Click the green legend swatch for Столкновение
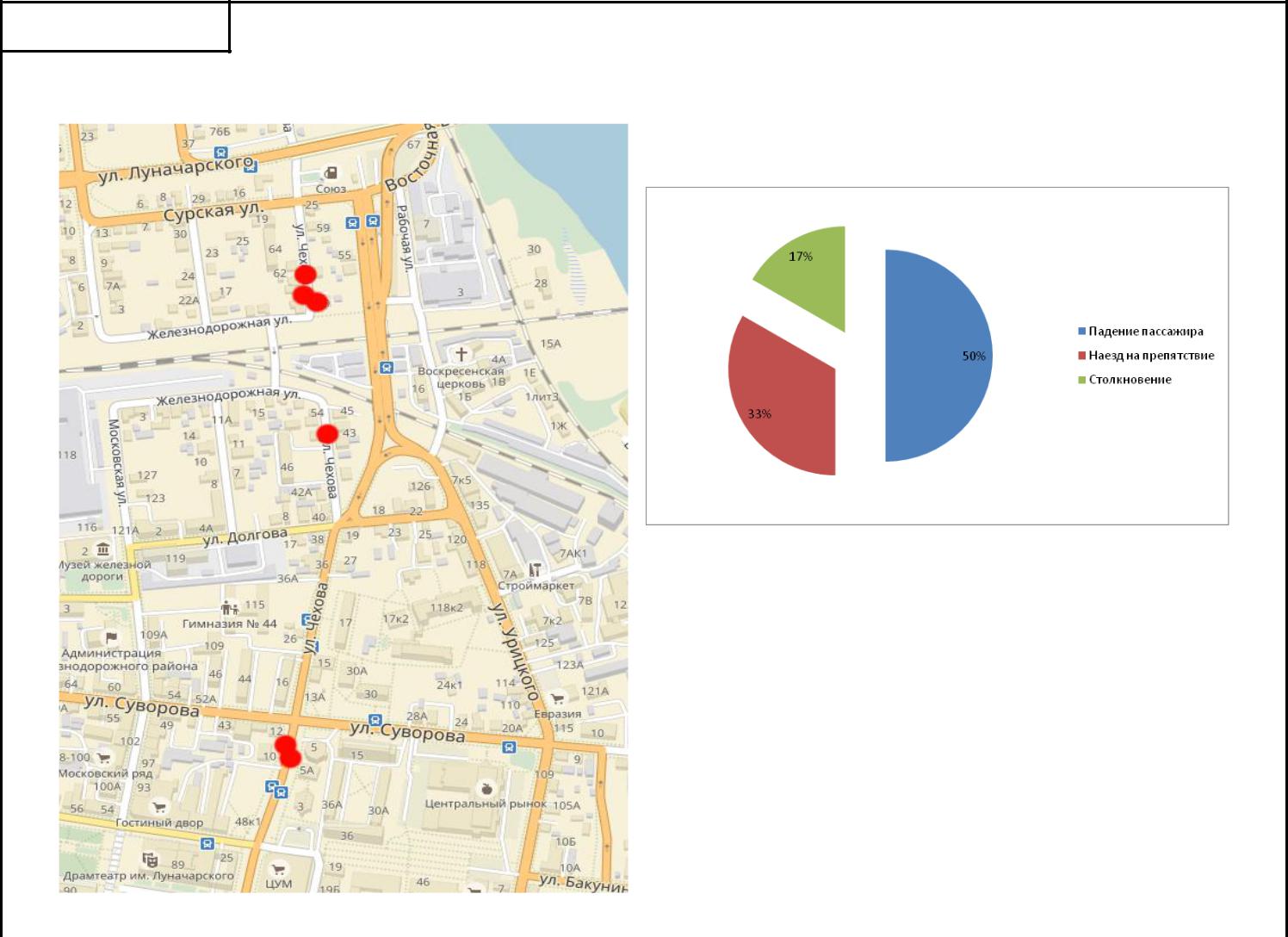Screen dimensions: 1288x937 coord(1082,380)
